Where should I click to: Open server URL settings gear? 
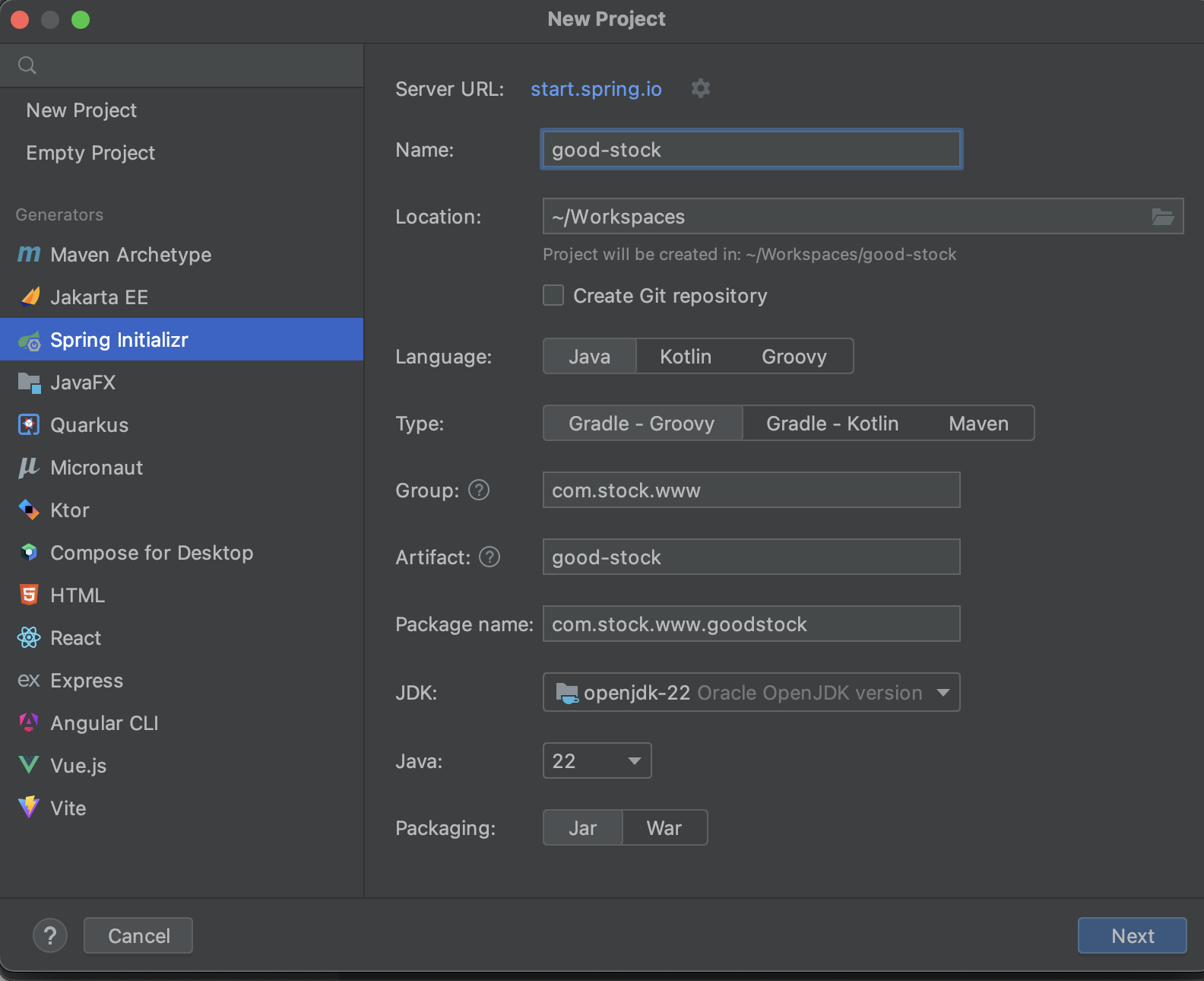click(701, 88)
